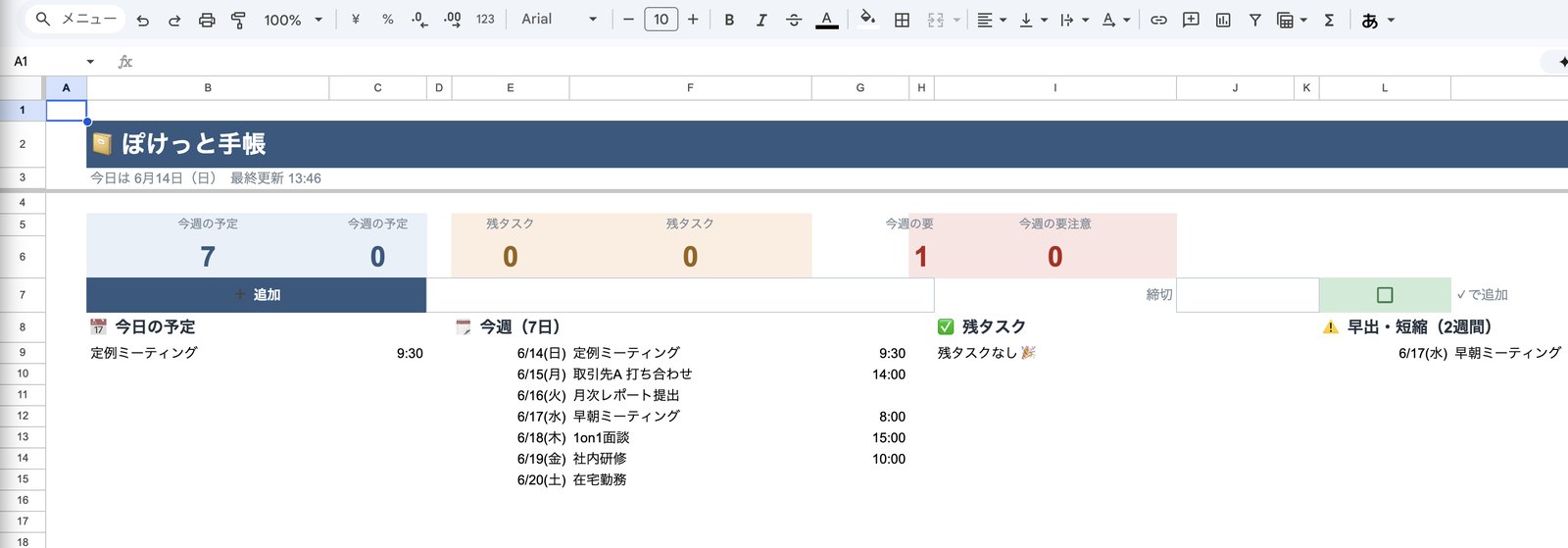Click the print icon

tap(207, 20)
